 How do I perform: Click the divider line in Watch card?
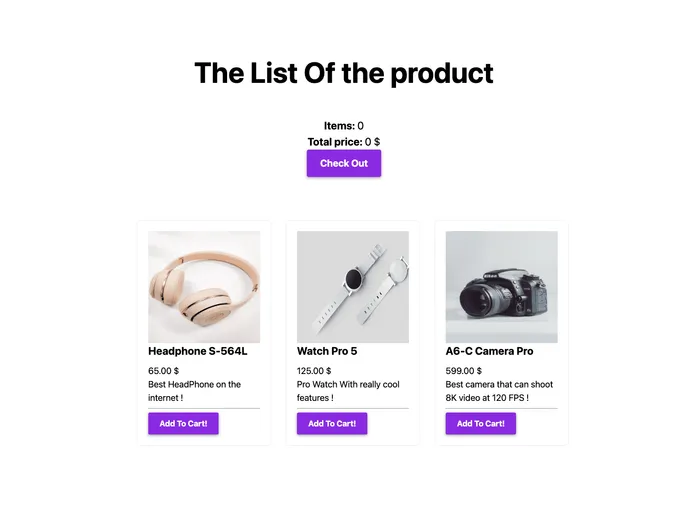353,408
